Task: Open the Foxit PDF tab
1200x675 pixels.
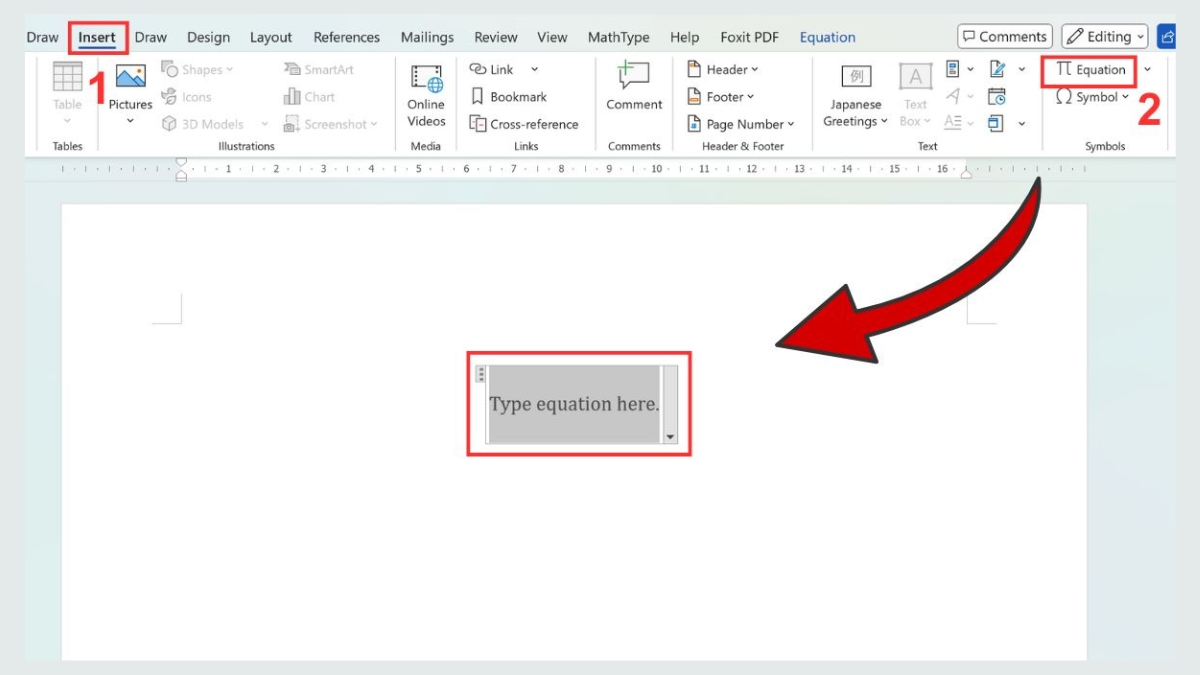Action: pos(749,37)
